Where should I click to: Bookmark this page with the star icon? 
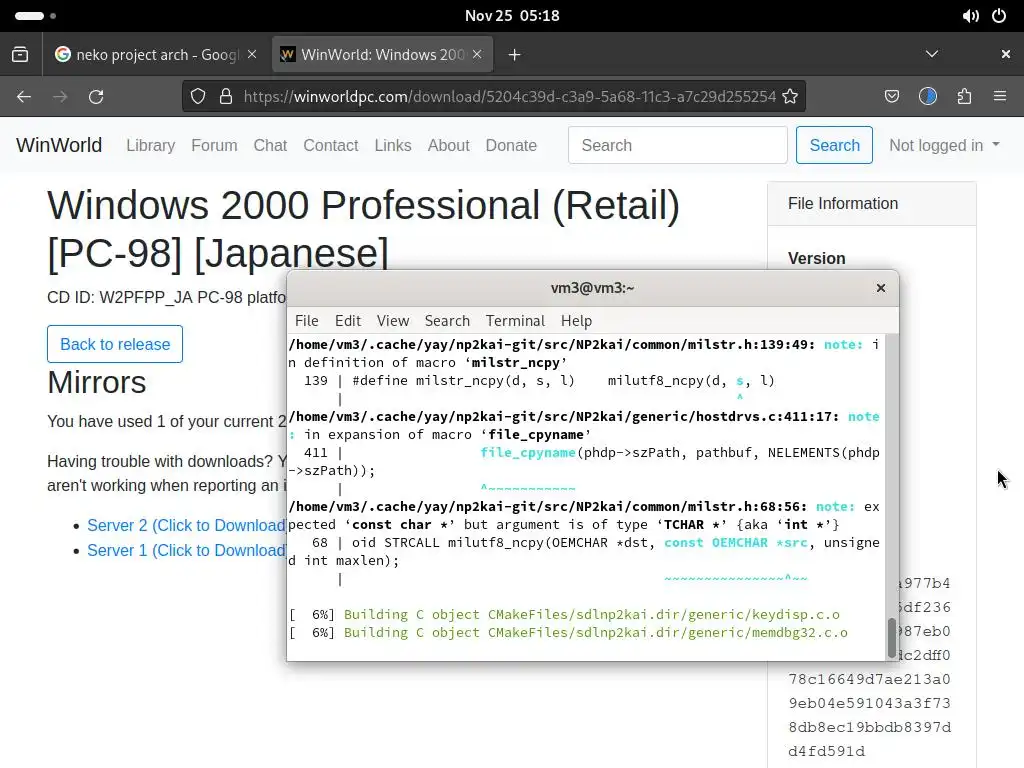click(790, 97)
